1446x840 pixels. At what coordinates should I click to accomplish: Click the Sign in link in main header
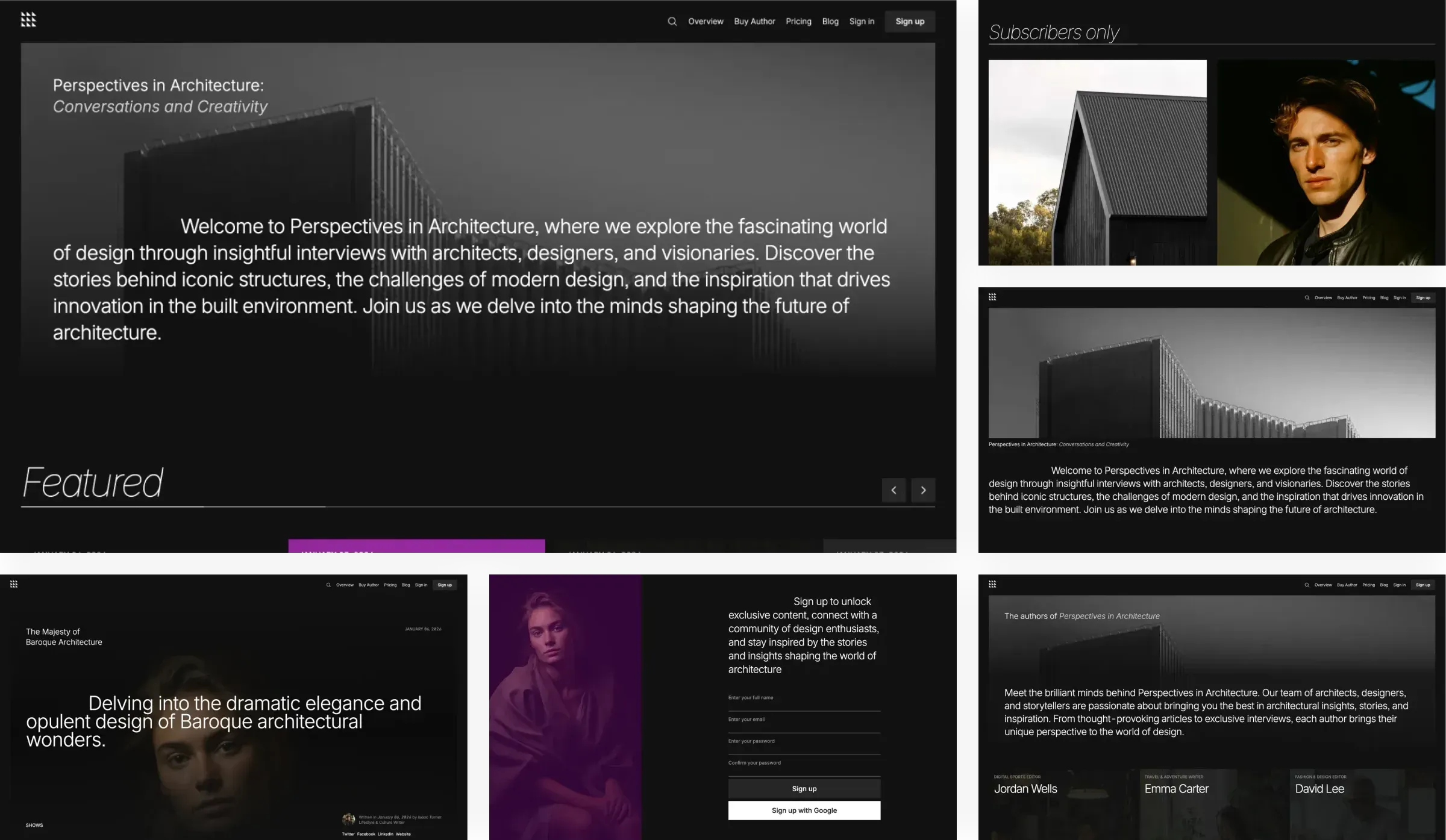[x=862, y=22]
